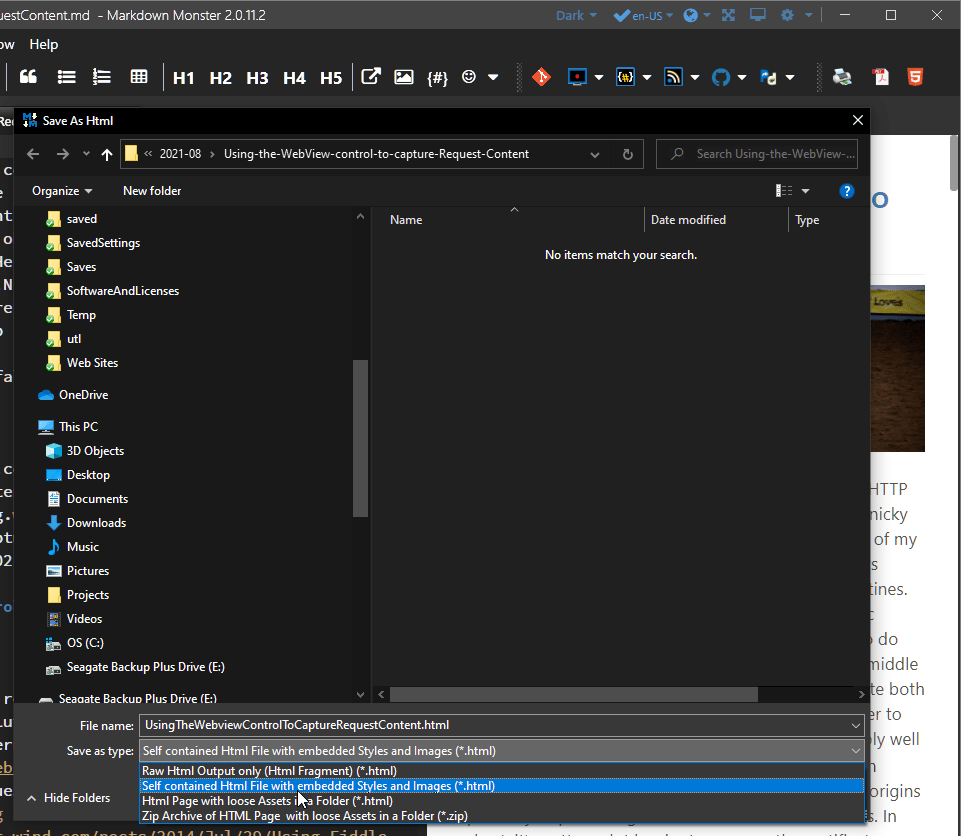Close the Save As Html dialog
This screenshot has width=961, height=836.
click(857, 120)
